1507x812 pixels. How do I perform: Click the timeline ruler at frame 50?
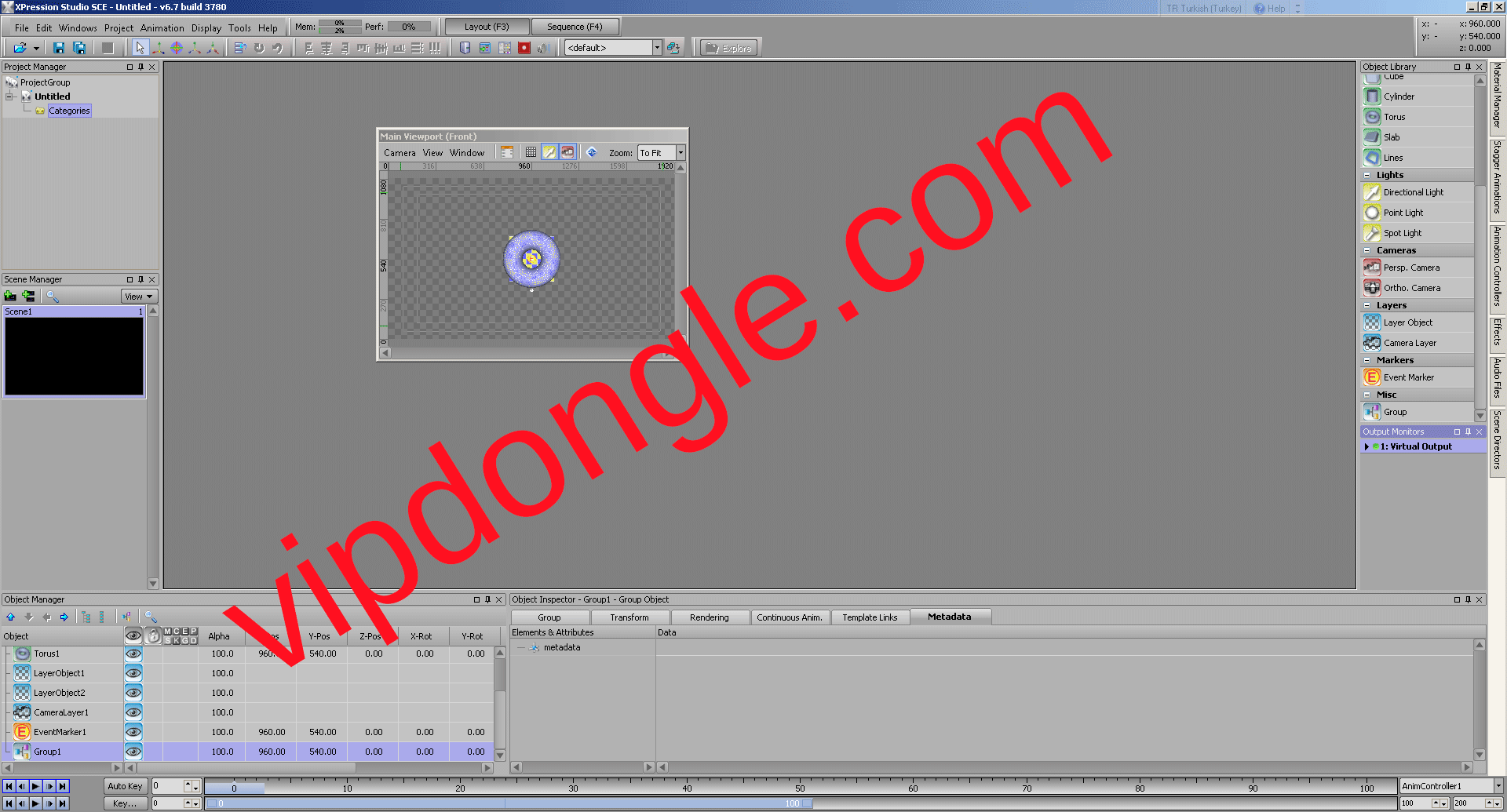tap(800, 786)
